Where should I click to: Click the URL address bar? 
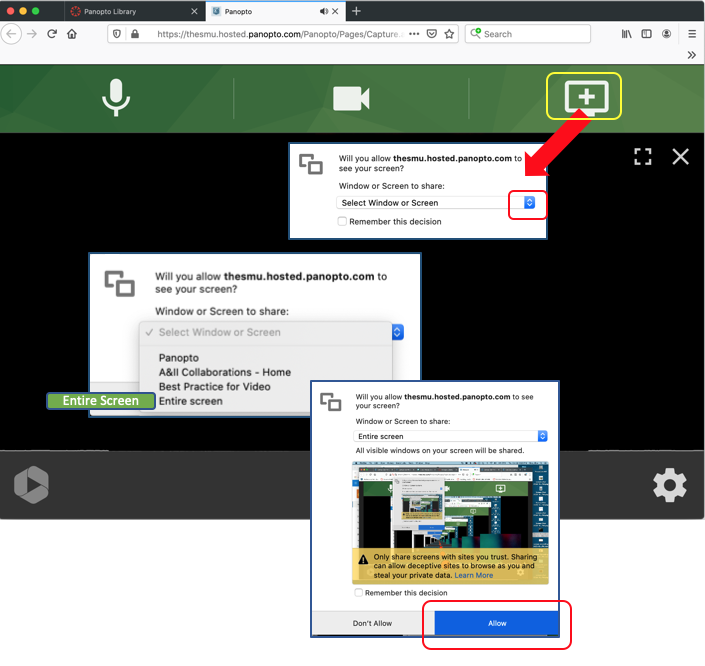point(281,34)
